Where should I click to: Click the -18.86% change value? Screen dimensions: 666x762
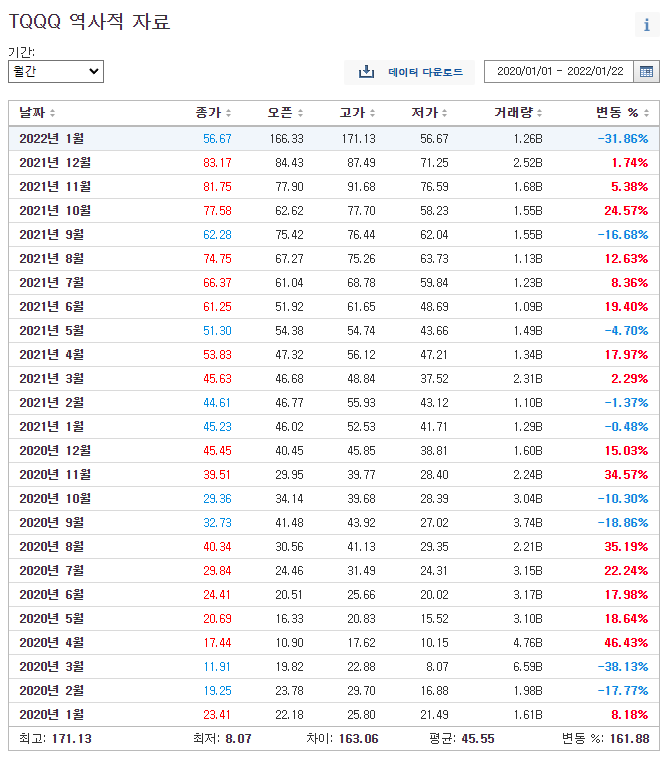[x=623, y=523]
